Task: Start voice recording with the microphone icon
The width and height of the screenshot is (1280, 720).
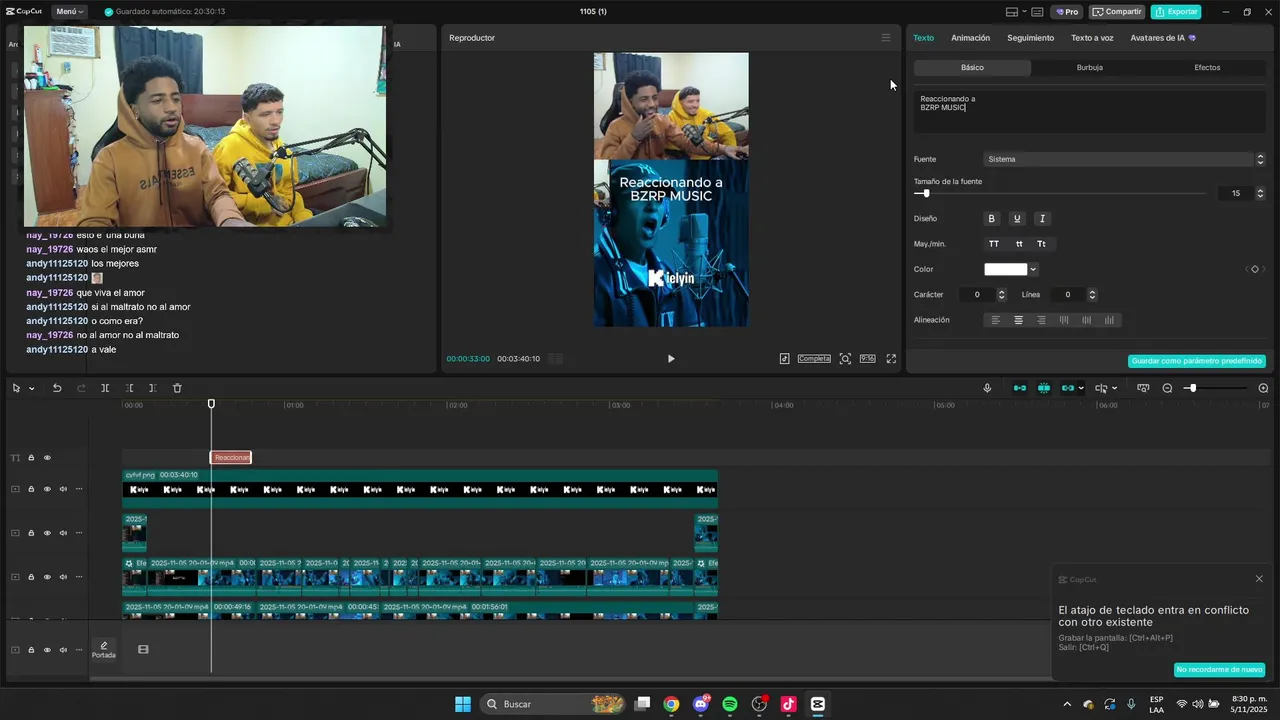Action: click(x=987, y=388)
